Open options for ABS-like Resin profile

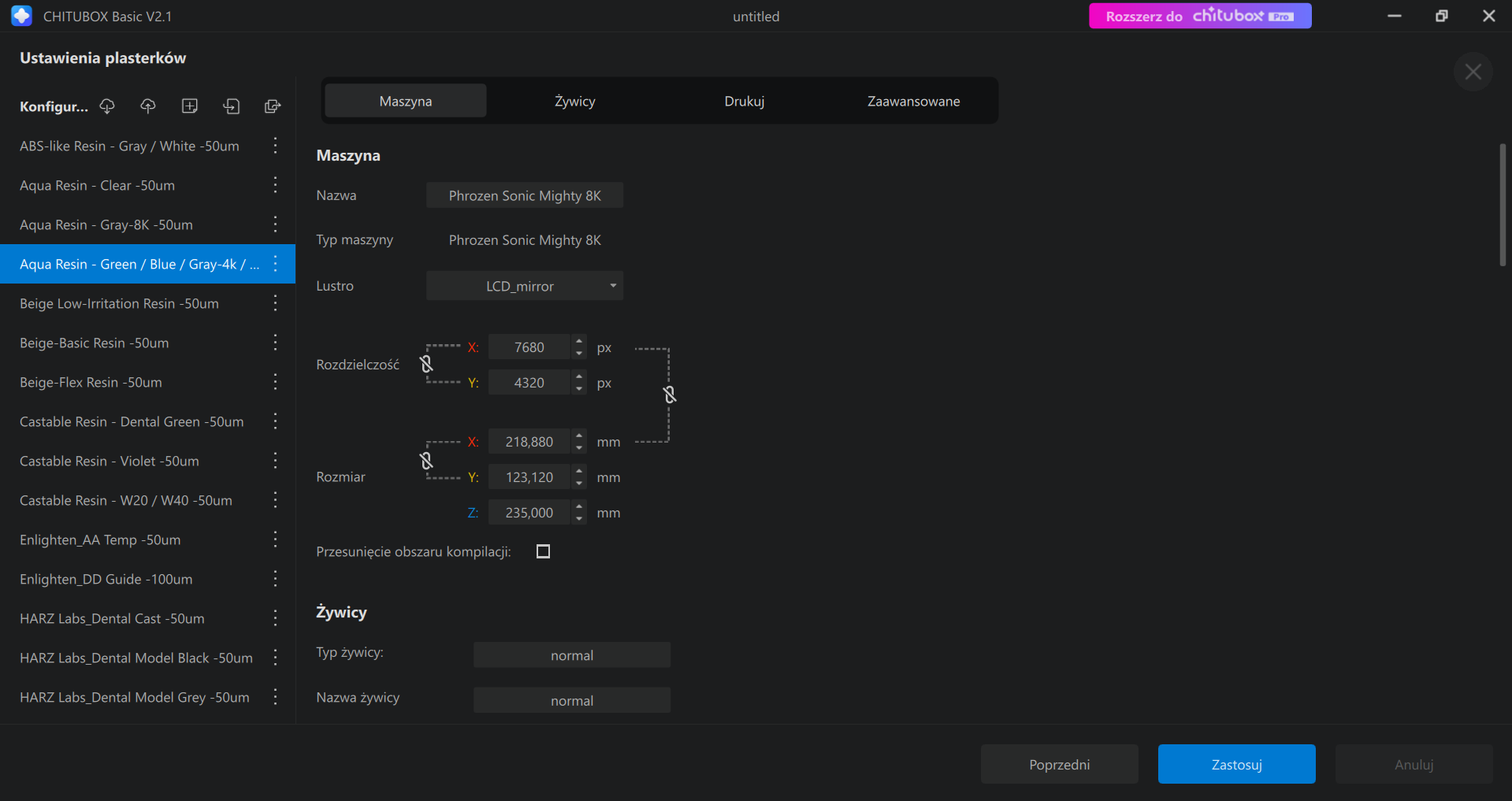coord(275,146)
